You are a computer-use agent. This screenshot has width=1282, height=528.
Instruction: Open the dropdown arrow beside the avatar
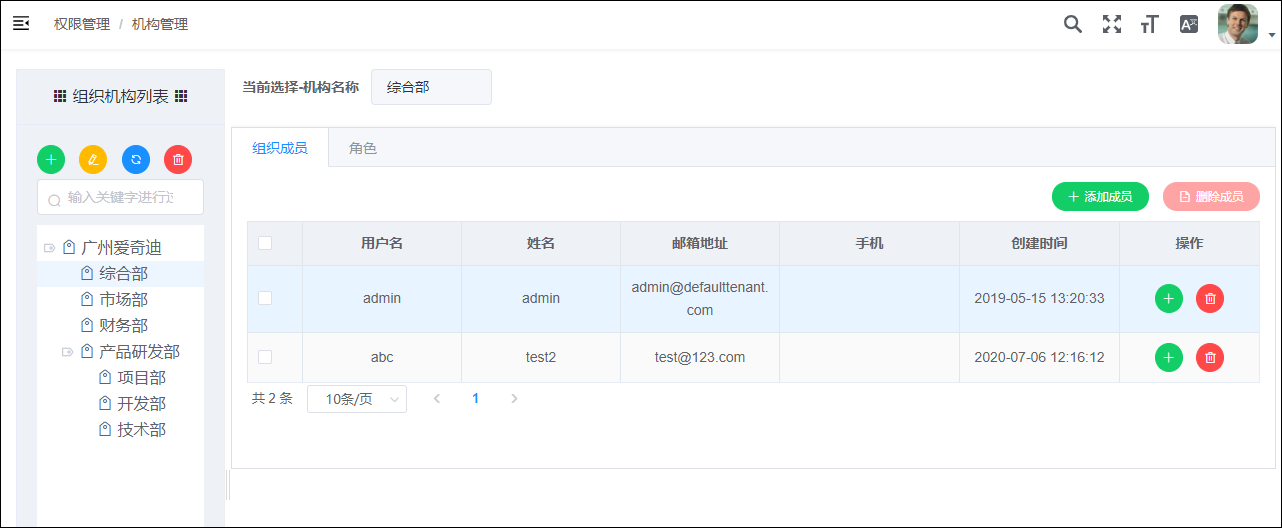tap(1271, 35)
